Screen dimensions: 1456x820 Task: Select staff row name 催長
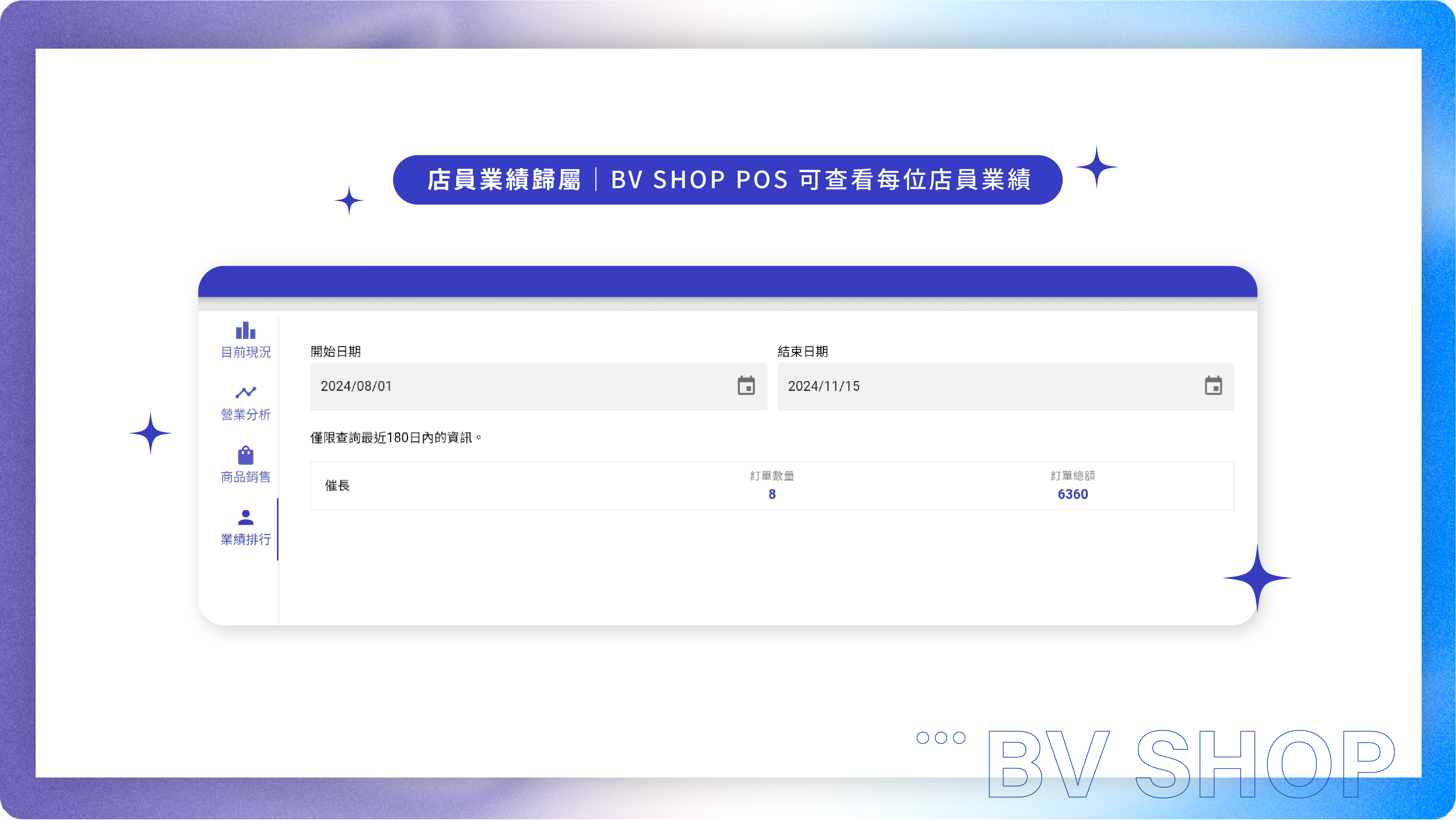point(337,486)
